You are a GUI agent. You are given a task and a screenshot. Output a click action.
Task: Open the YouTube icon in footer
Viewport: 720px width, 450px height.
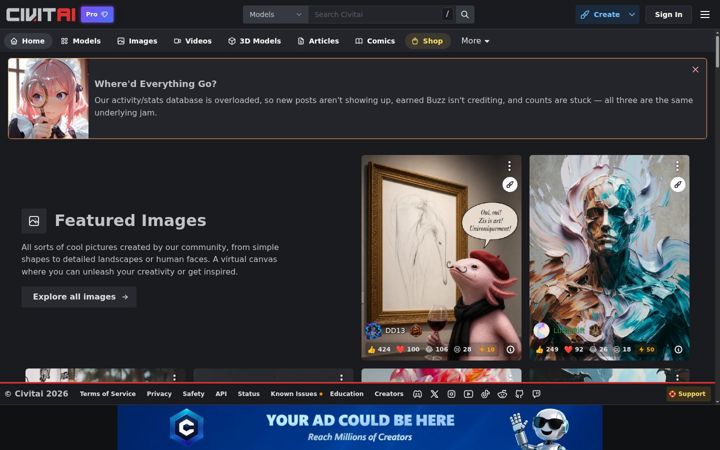click(468, 394)
